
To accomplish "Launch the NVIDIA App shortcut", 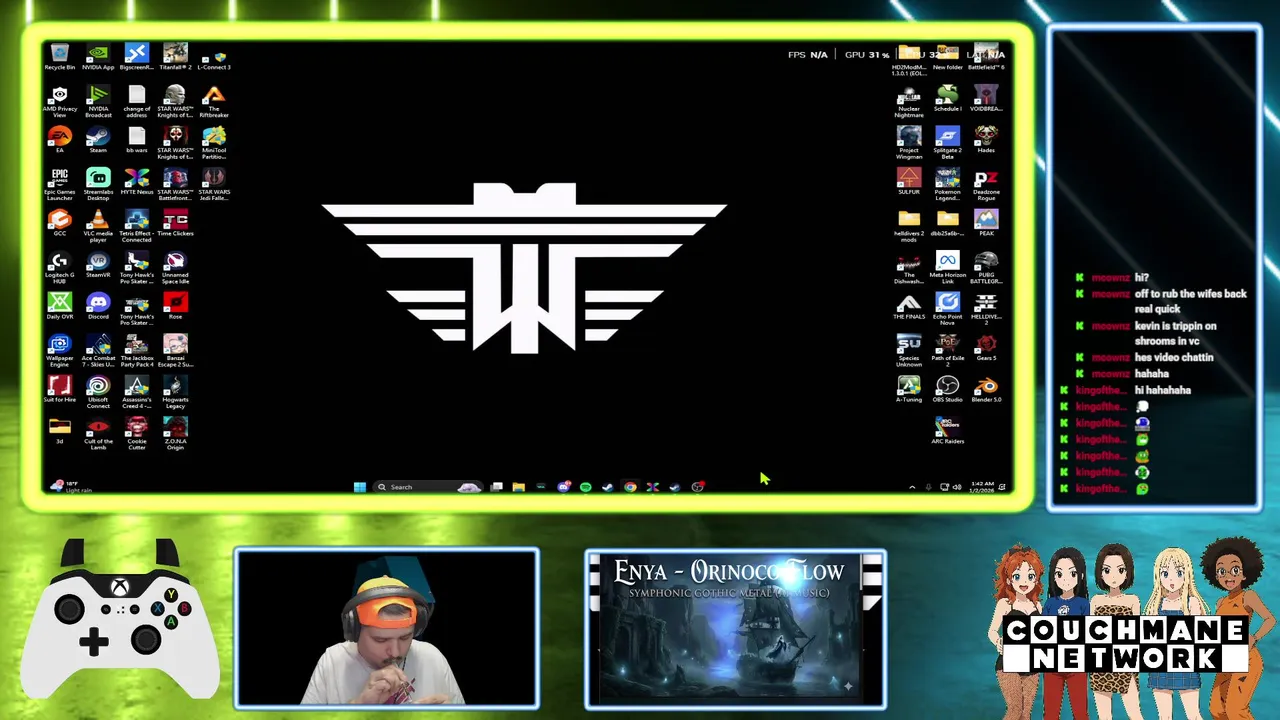I will [98, 56].
